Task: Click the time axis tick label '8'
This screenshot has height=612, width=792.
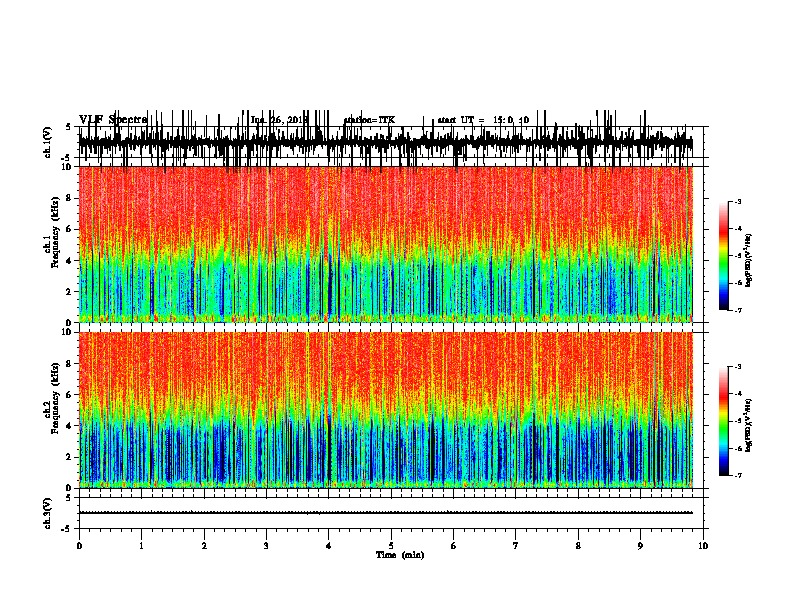Action: 578,546
